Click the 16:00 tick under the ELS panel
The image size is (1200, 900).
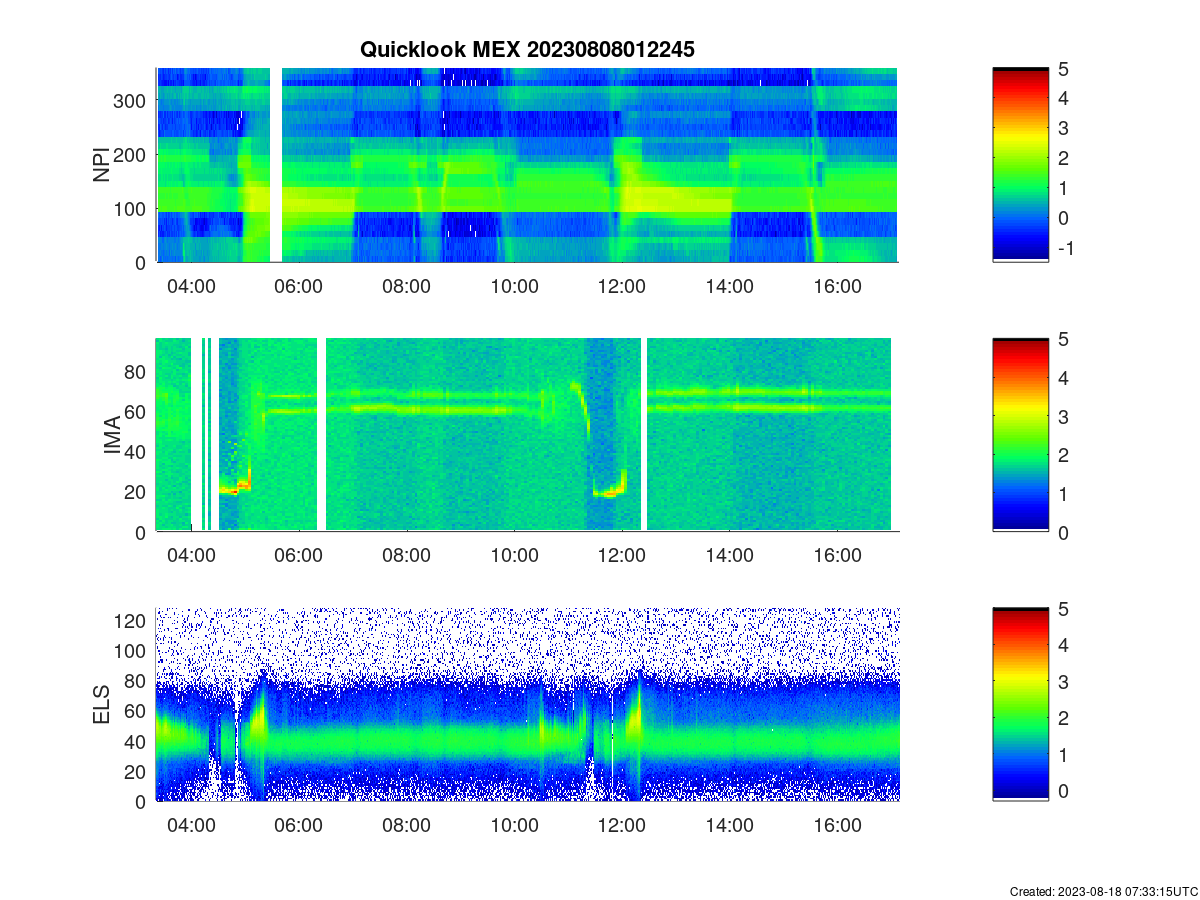838,826
